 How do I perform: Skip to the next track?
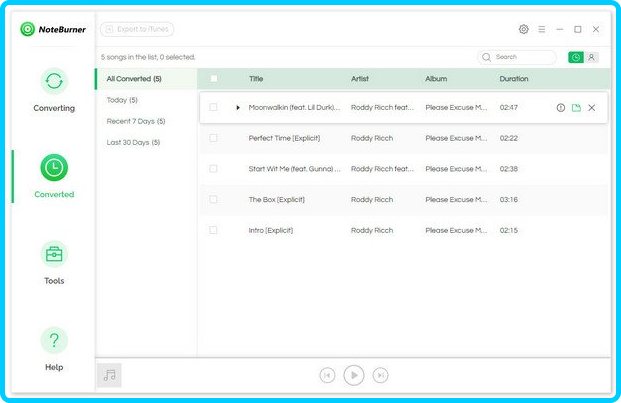(380, 375)
